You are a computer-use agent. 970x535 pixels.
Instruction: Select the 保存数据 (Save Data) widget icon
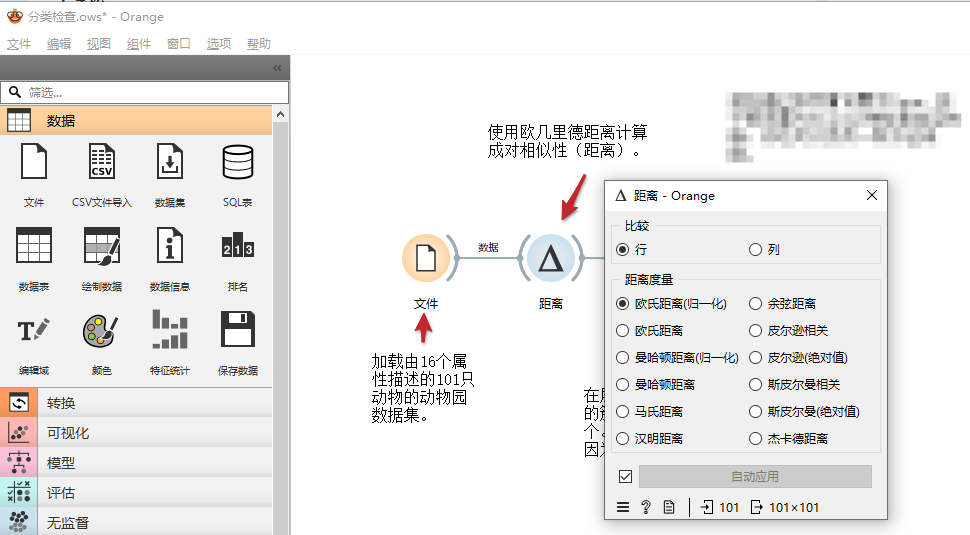click(x=238, y=330)
